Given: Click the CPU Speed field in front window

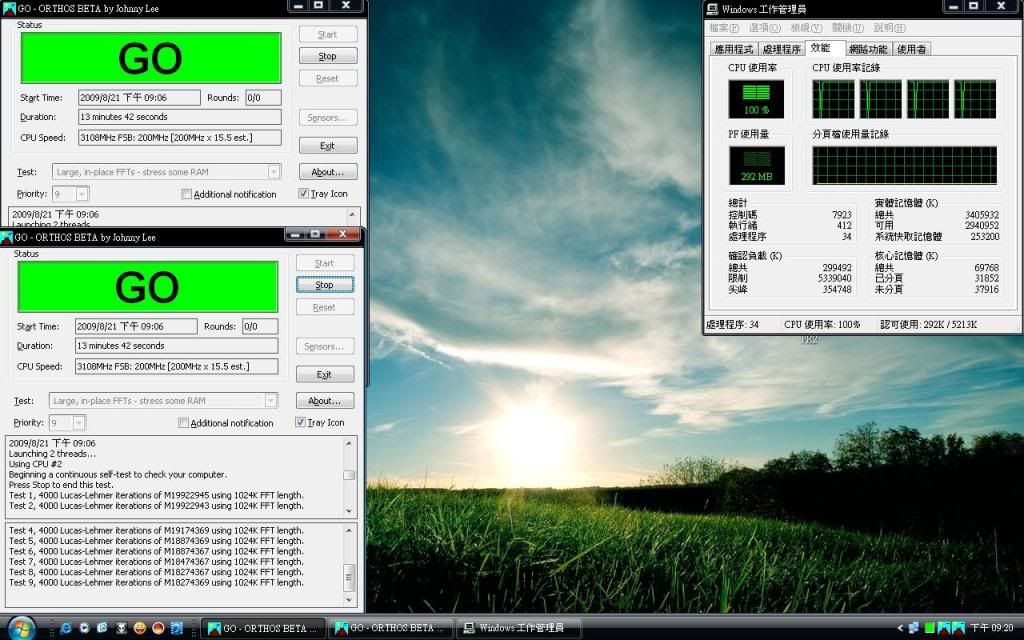Looking at the screenshot, I should coord(176,367).
